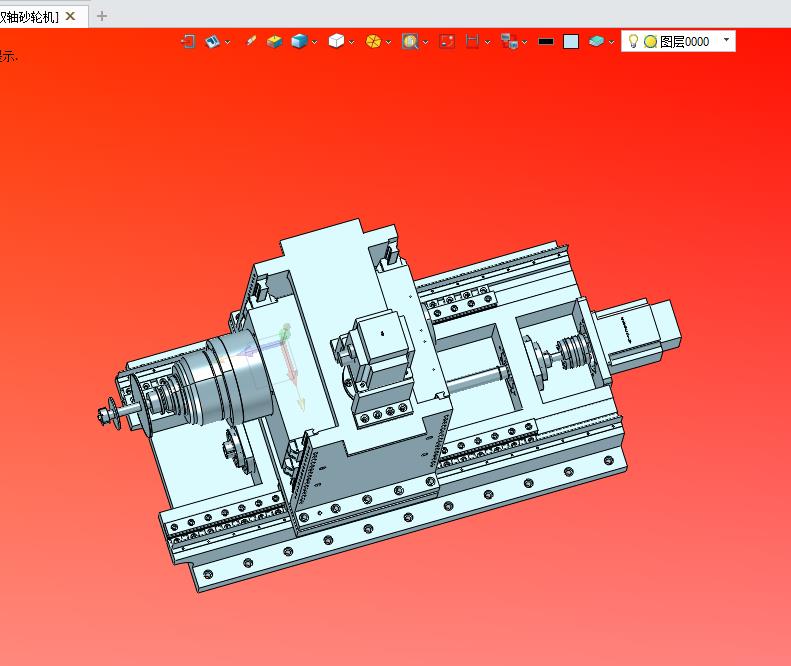Pick the black line color swatch
The width and height of the screenshot is (791, 666).
pos(546,41)
